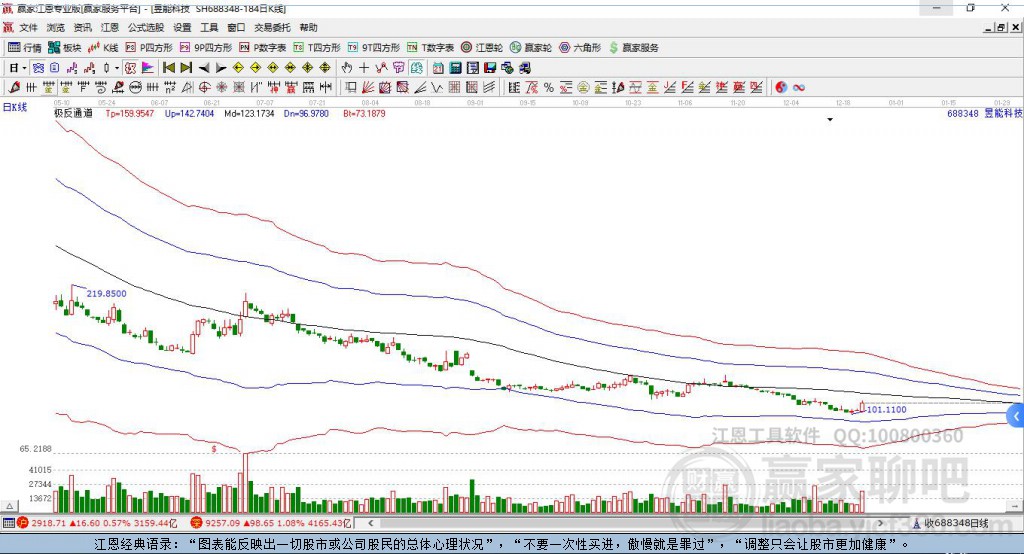Click the K线 chart button
The height and width of the screenshot is (554, 1024).
[103, 48]
